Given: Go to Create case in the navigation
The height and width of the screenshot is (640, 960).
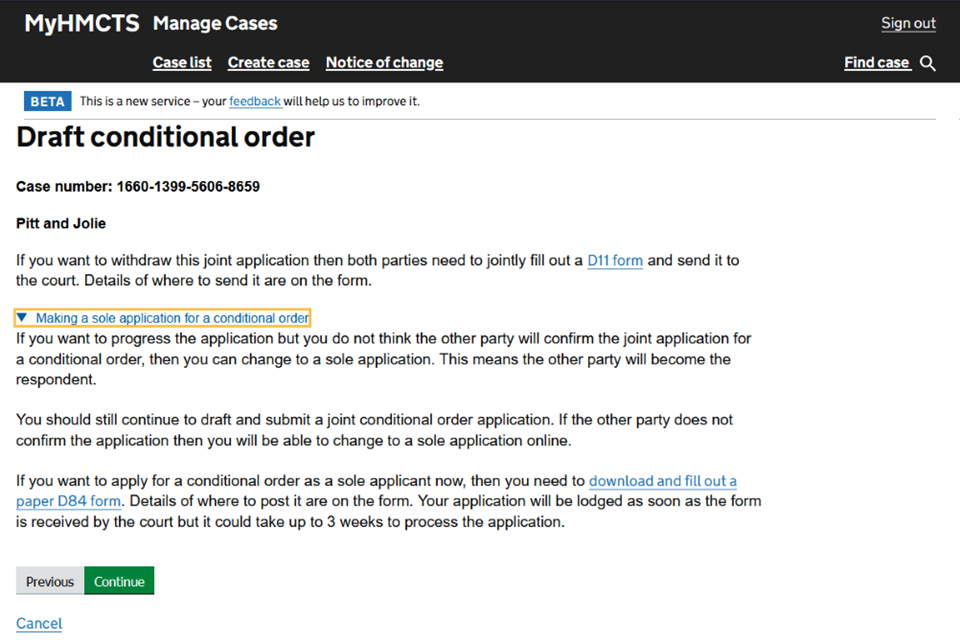Looking at the screenshot, I should click(268, 62).
